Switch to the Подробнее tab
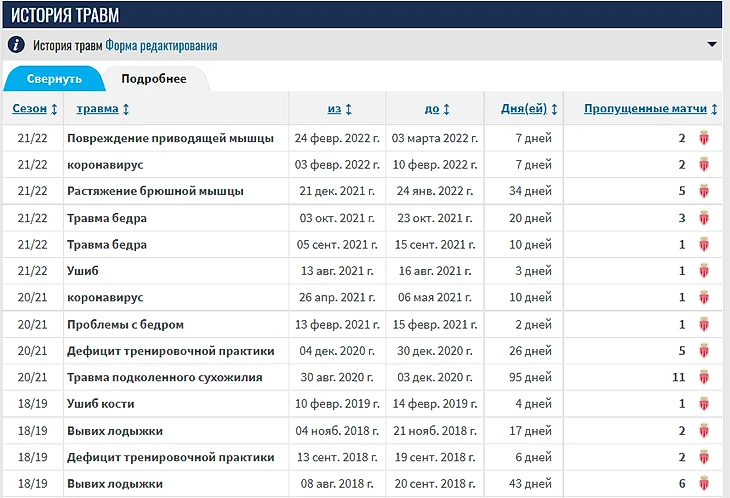This screenshot has width=730, height=498. [x=154, y=79]
